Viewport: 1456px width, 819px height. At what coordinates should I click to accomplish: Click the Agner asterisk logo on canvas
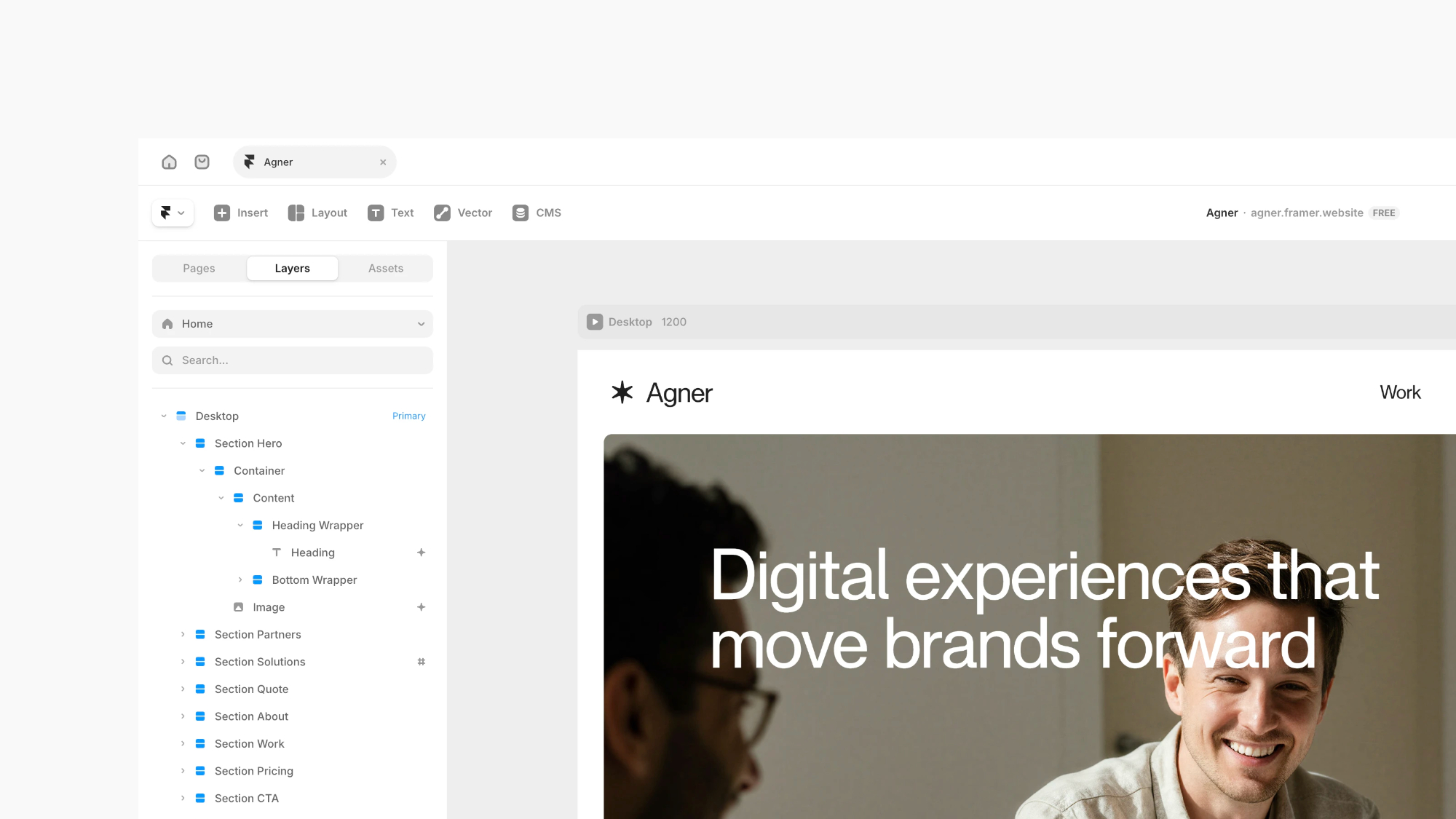[622, 392]
